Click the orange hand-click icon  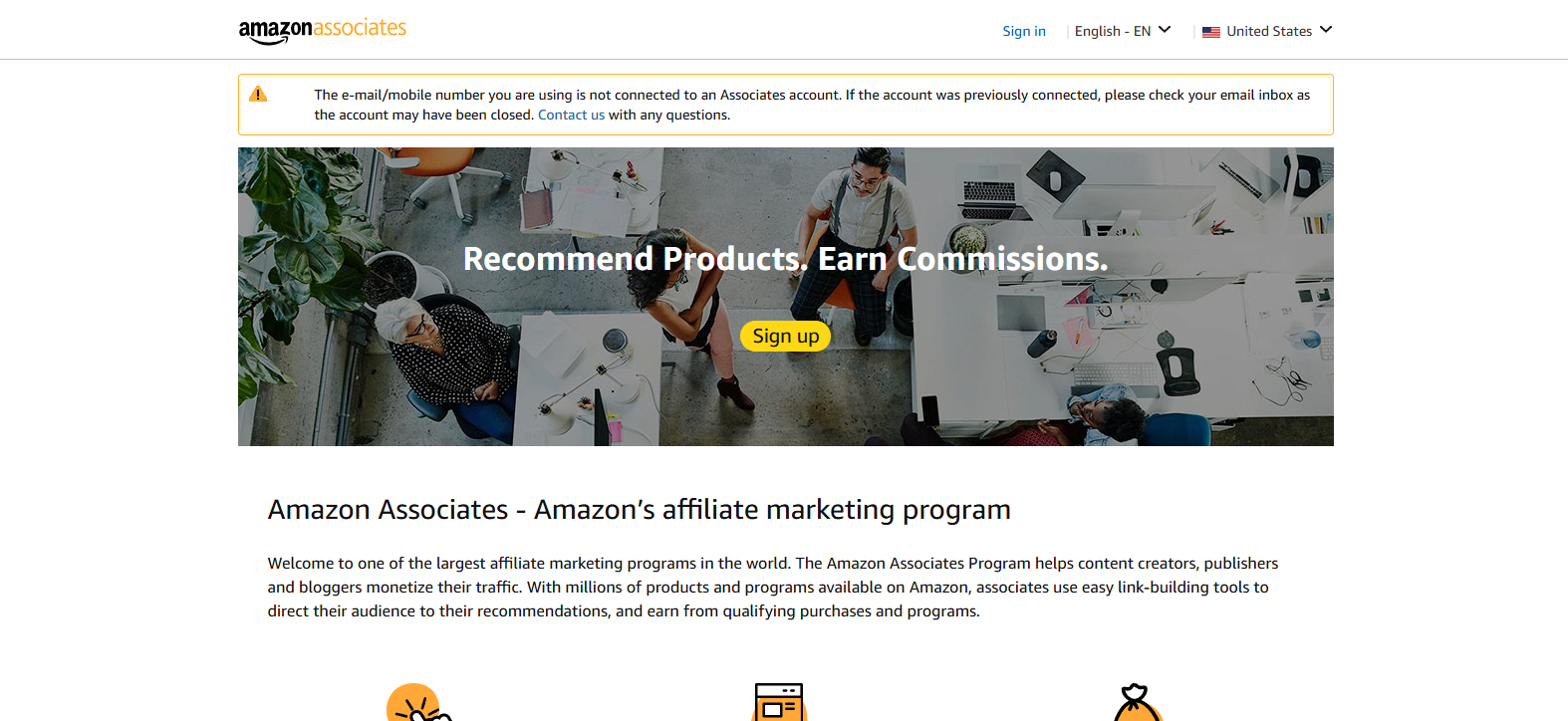417,703
